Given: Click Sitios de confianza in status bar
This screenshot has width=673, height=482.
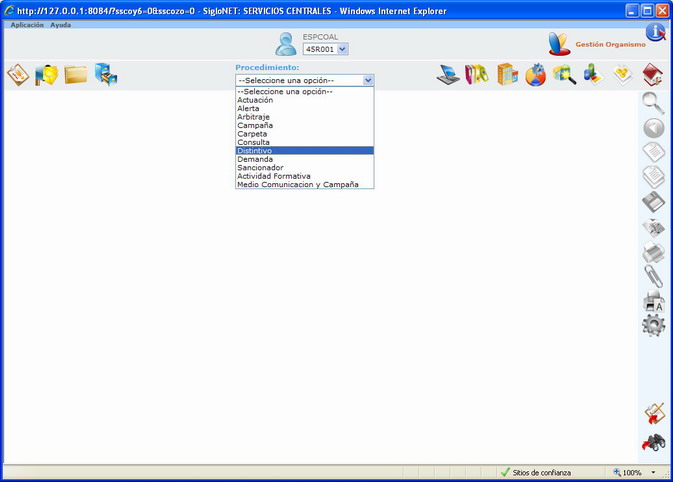Looking at the screenshot, I should (542, 473).
